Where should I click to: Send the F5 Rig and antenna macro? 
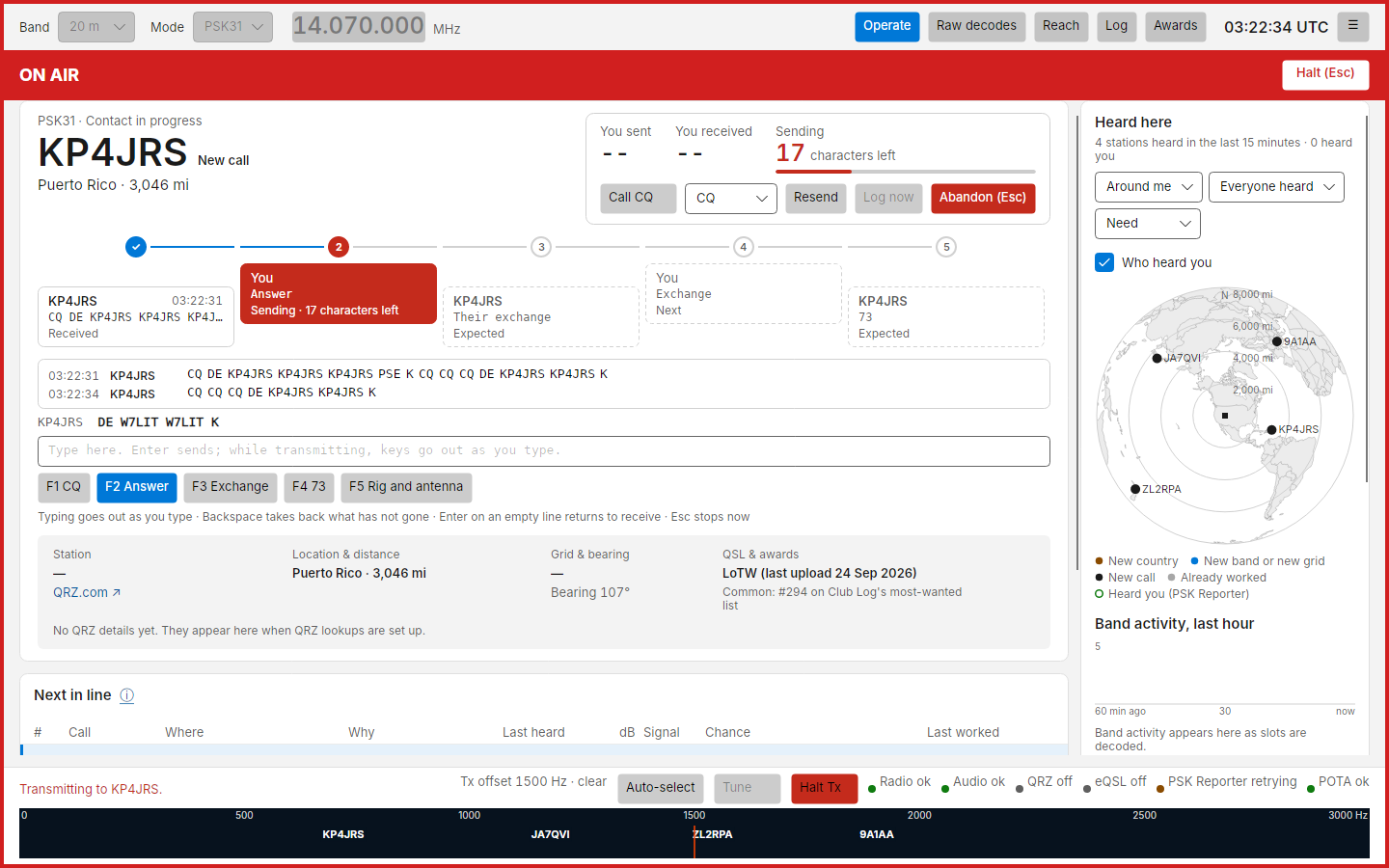[406, 487]
